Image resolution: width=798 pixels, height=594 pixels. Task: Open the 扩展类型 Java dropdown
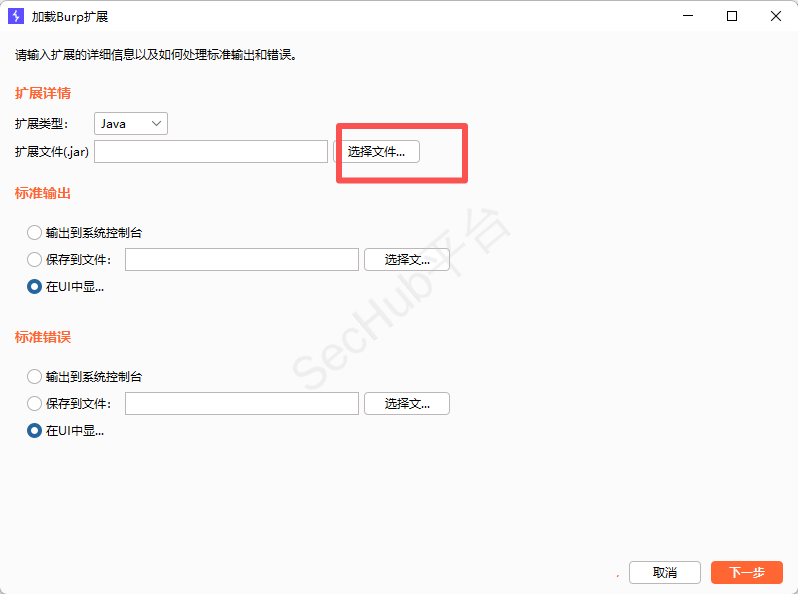tap(131, 123)
